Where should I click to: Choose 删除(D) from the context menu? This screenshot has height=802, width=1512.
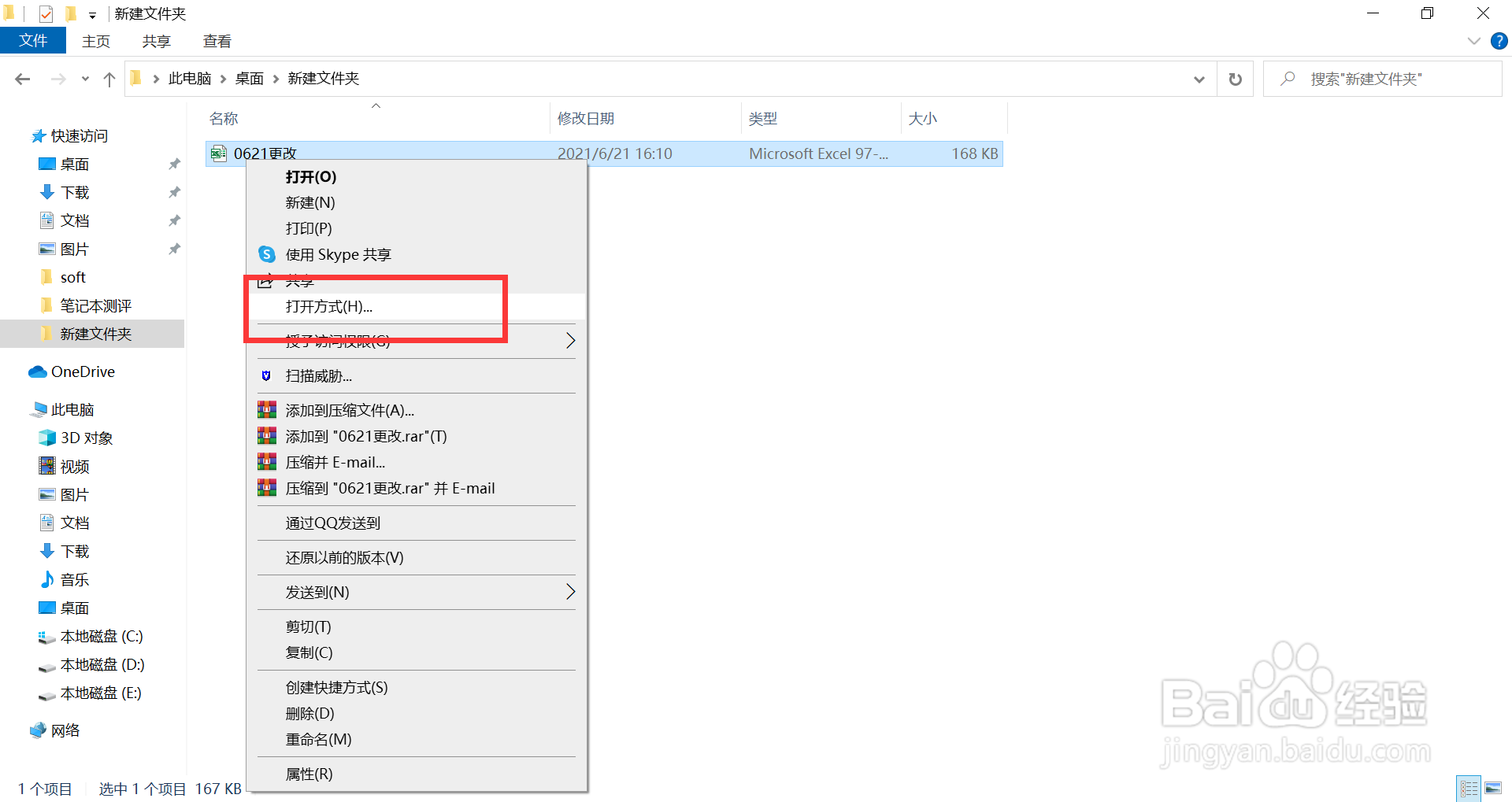[417, 714]
